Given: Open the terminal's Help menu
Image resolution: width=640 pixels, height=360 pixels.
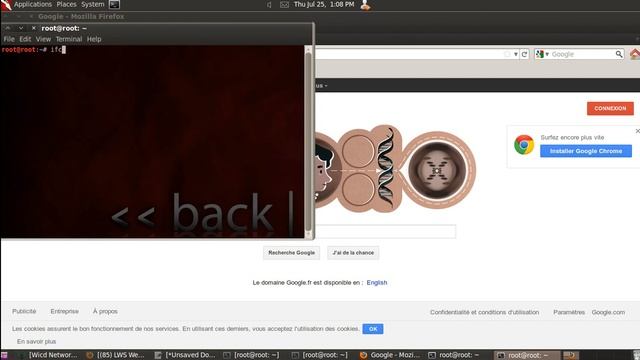Looking at the screenshot, I should tap(94, 39).
